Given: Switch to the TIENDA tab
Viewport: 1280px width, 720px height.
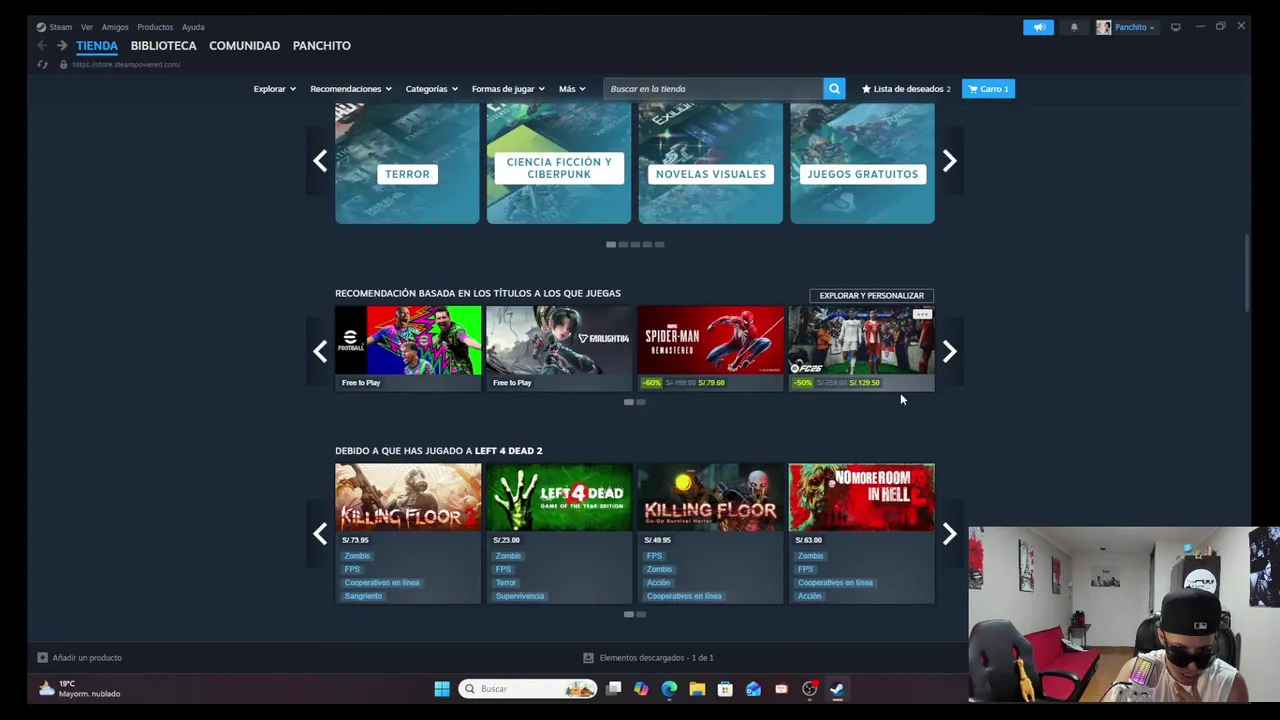Looking at the screenshot, I should pyautogui.click(x=97, y=46).
